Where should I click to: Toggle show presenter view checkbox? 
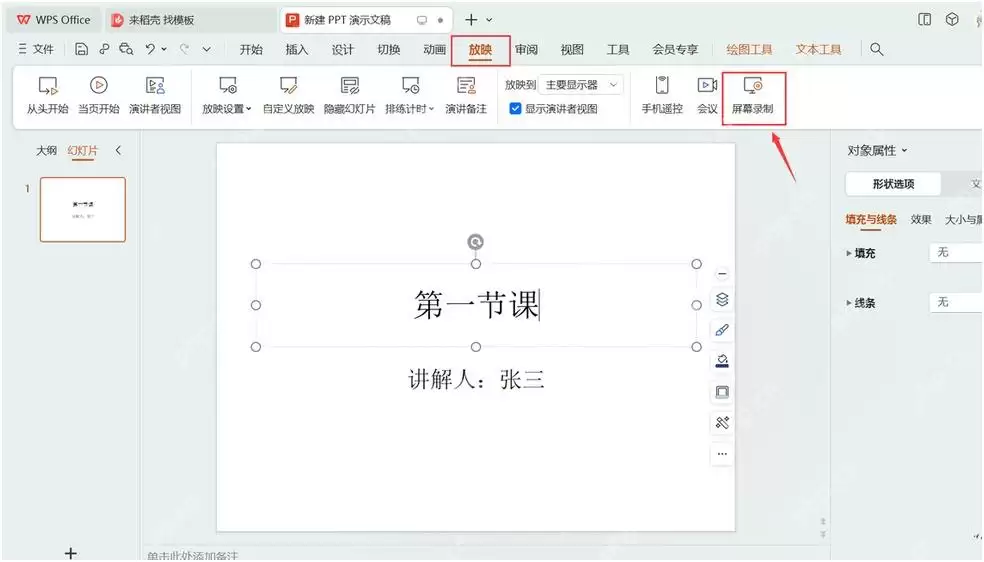[515, 109]
